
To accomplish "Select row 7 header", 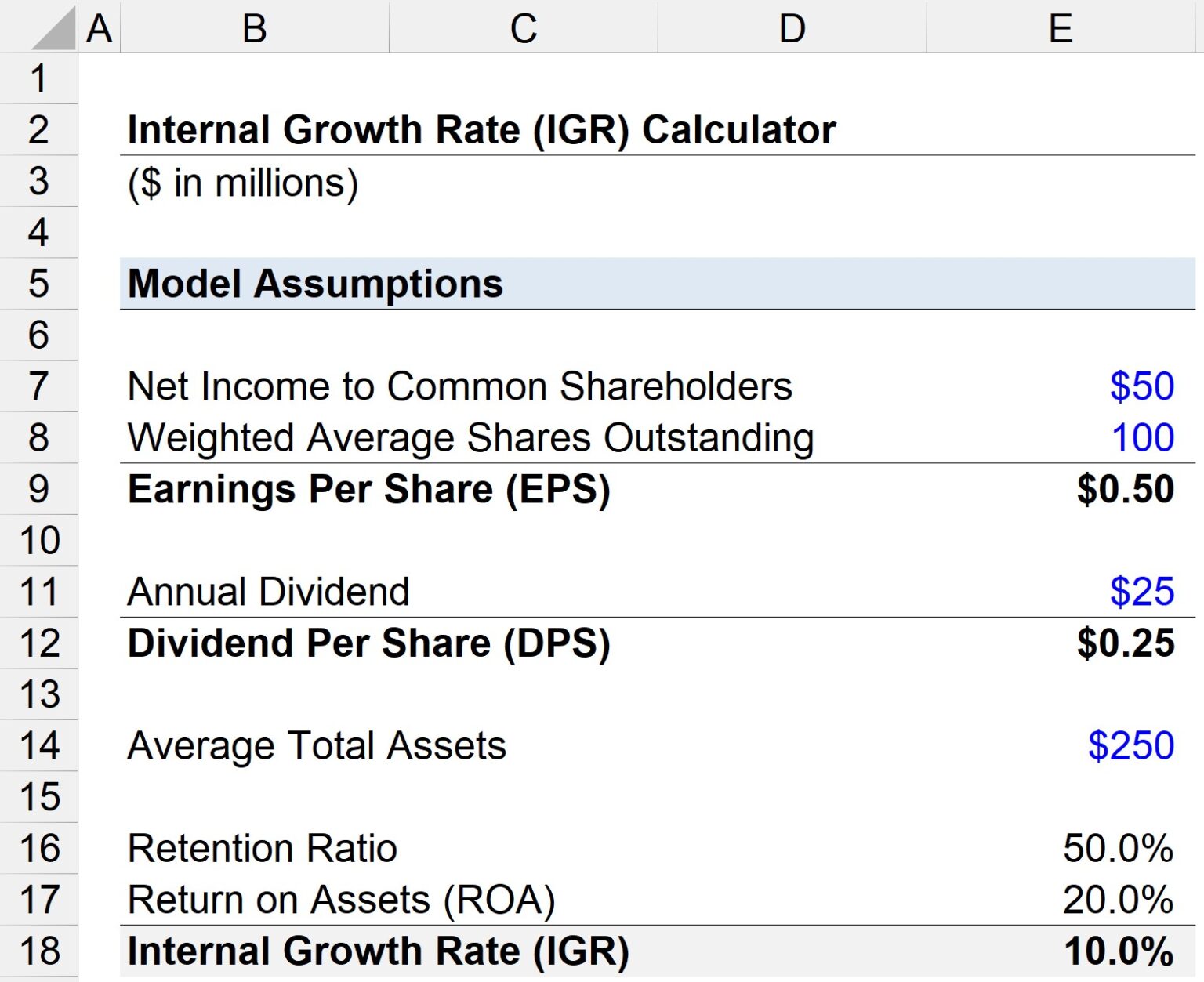I will [x=38, y=385].
